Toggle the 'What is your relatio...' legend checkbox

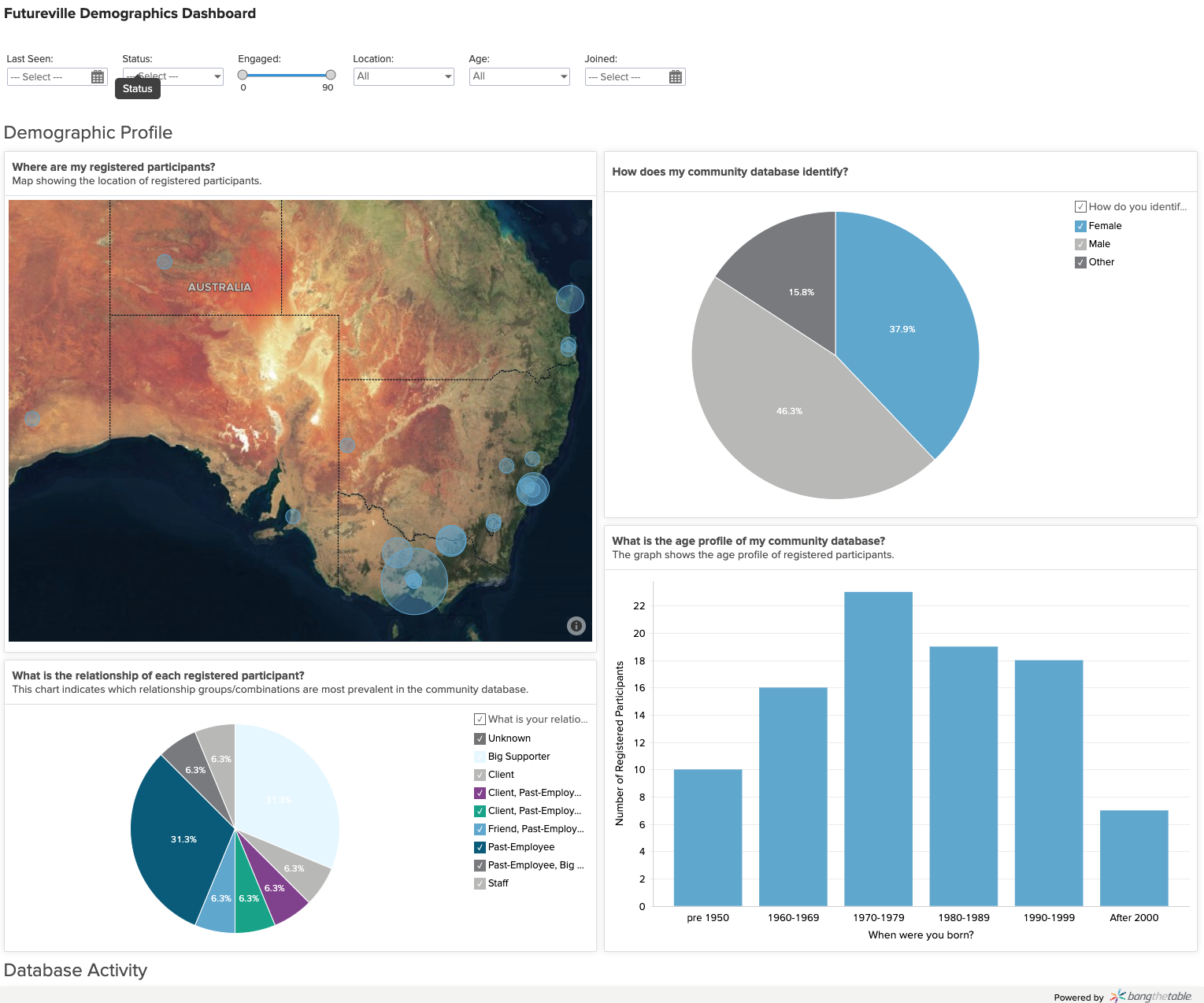tap(480, 720)
